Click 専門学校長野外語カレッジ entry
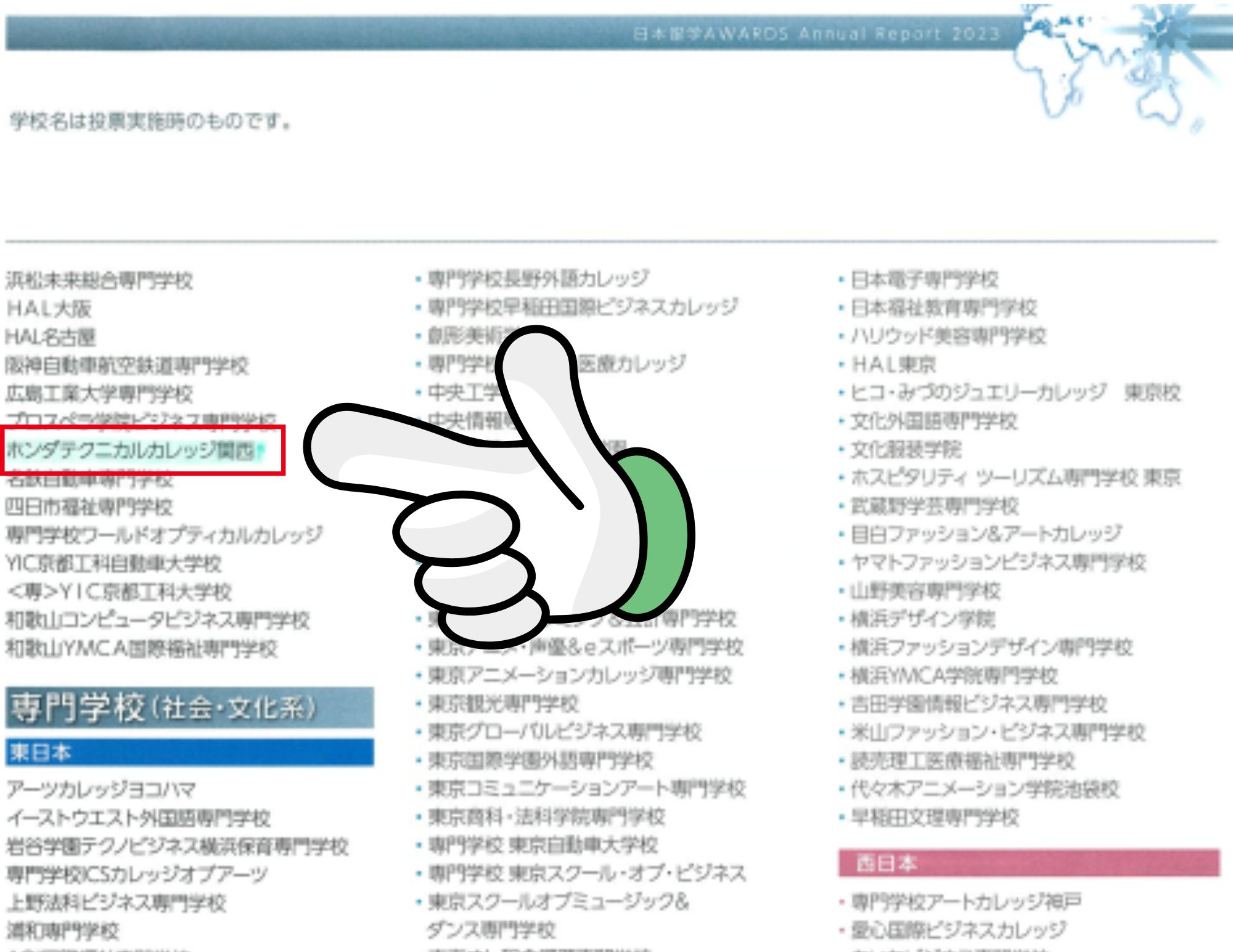The image size is (1233, 952). 538,279
